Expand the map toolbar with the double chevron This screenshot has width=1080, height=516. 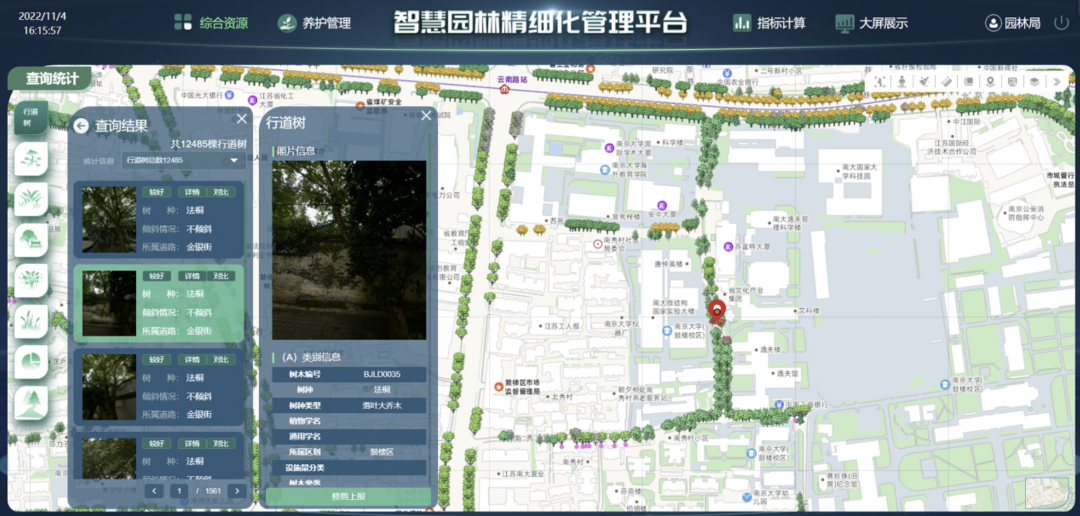(1057, 81)
